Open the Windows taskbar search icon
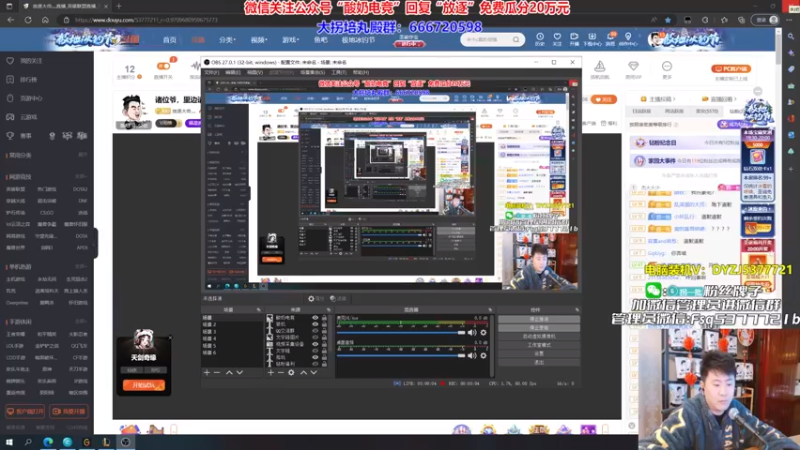 pos(28,442)
